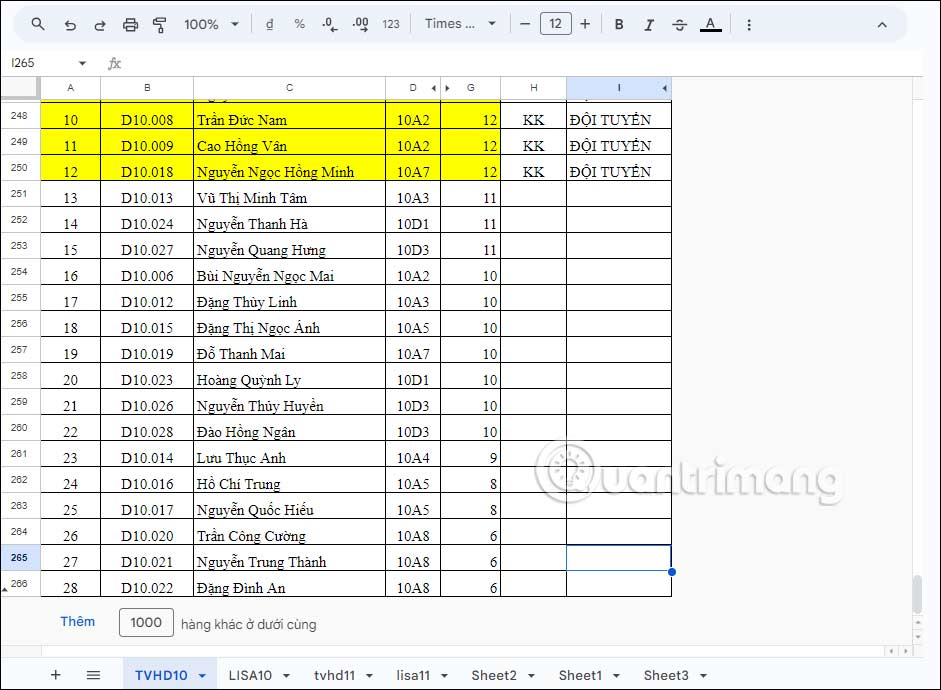Open Sheet2 tab dropdown arrow
This screenshot has width=941, height=690.
[531, 676]
